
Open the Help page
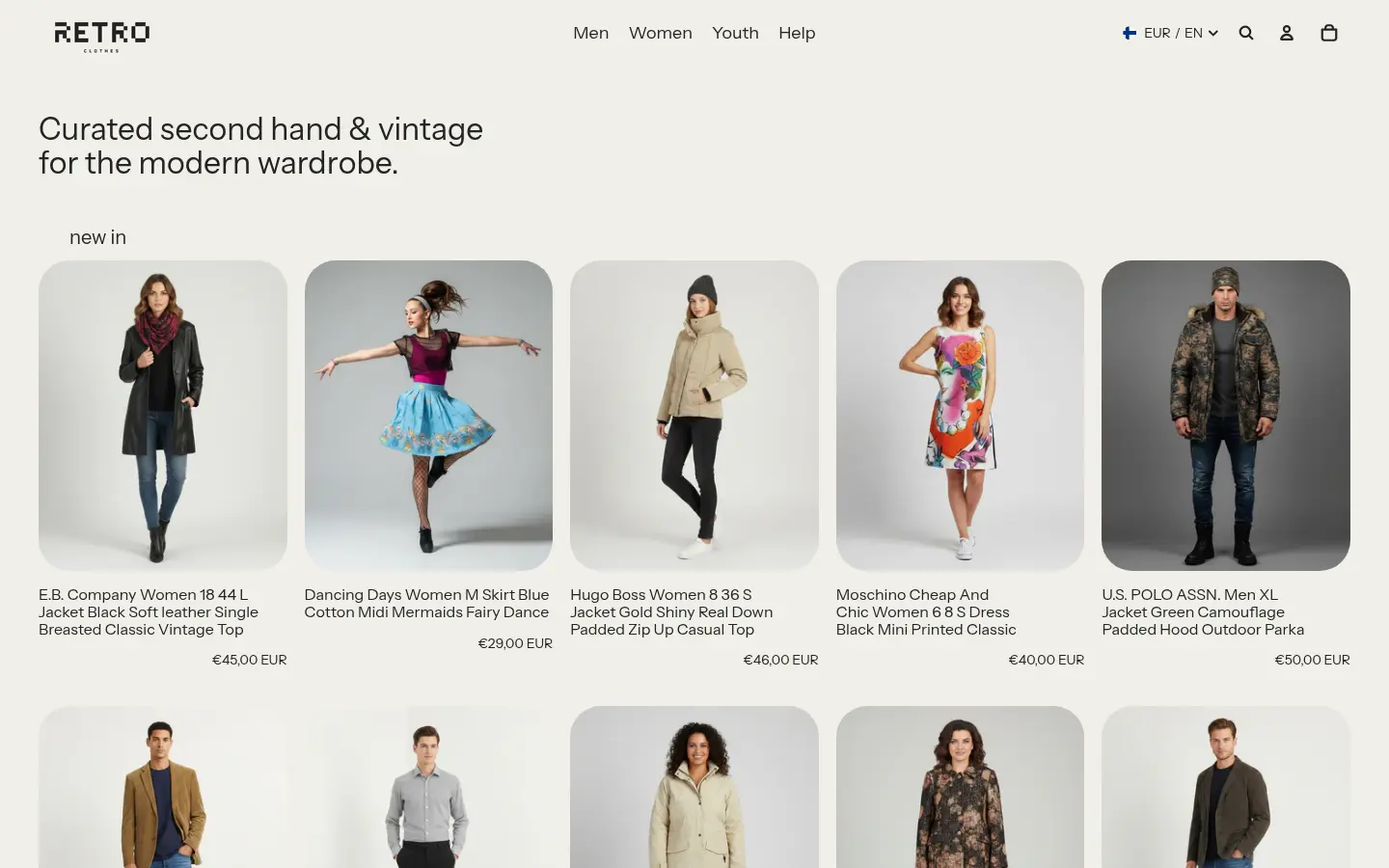point(797,33)
